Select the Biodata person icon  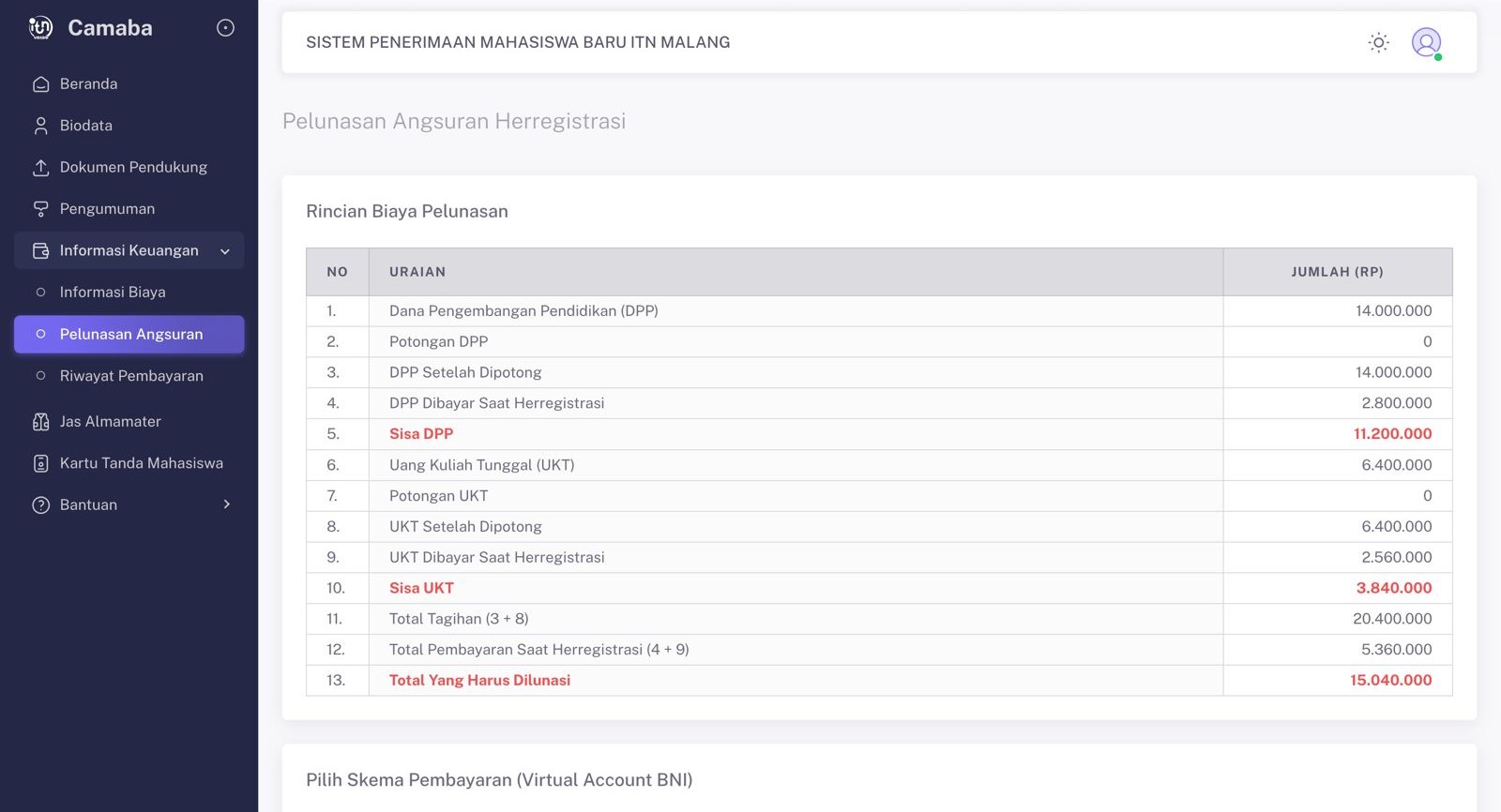40,126
